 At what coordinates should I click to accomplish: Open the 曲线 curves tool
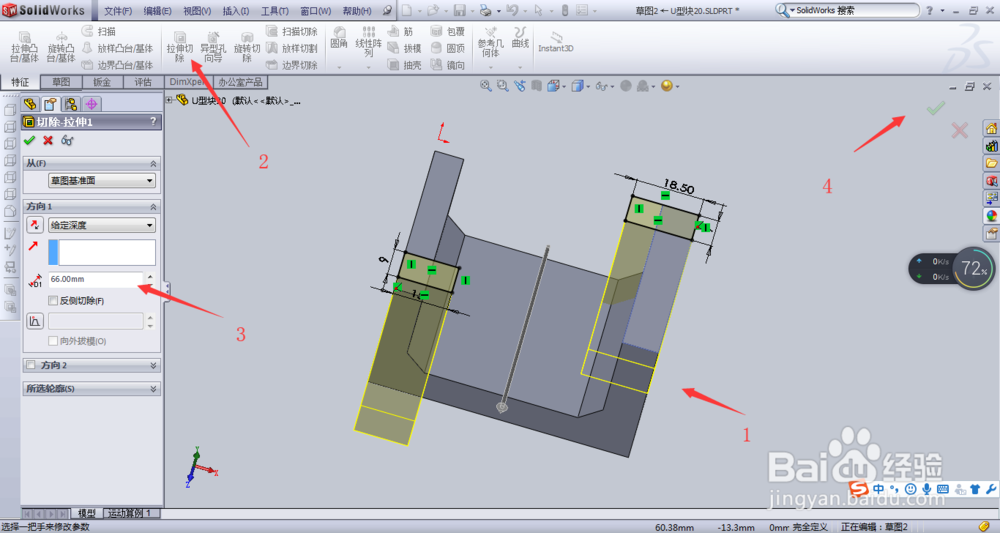point(520,38)
